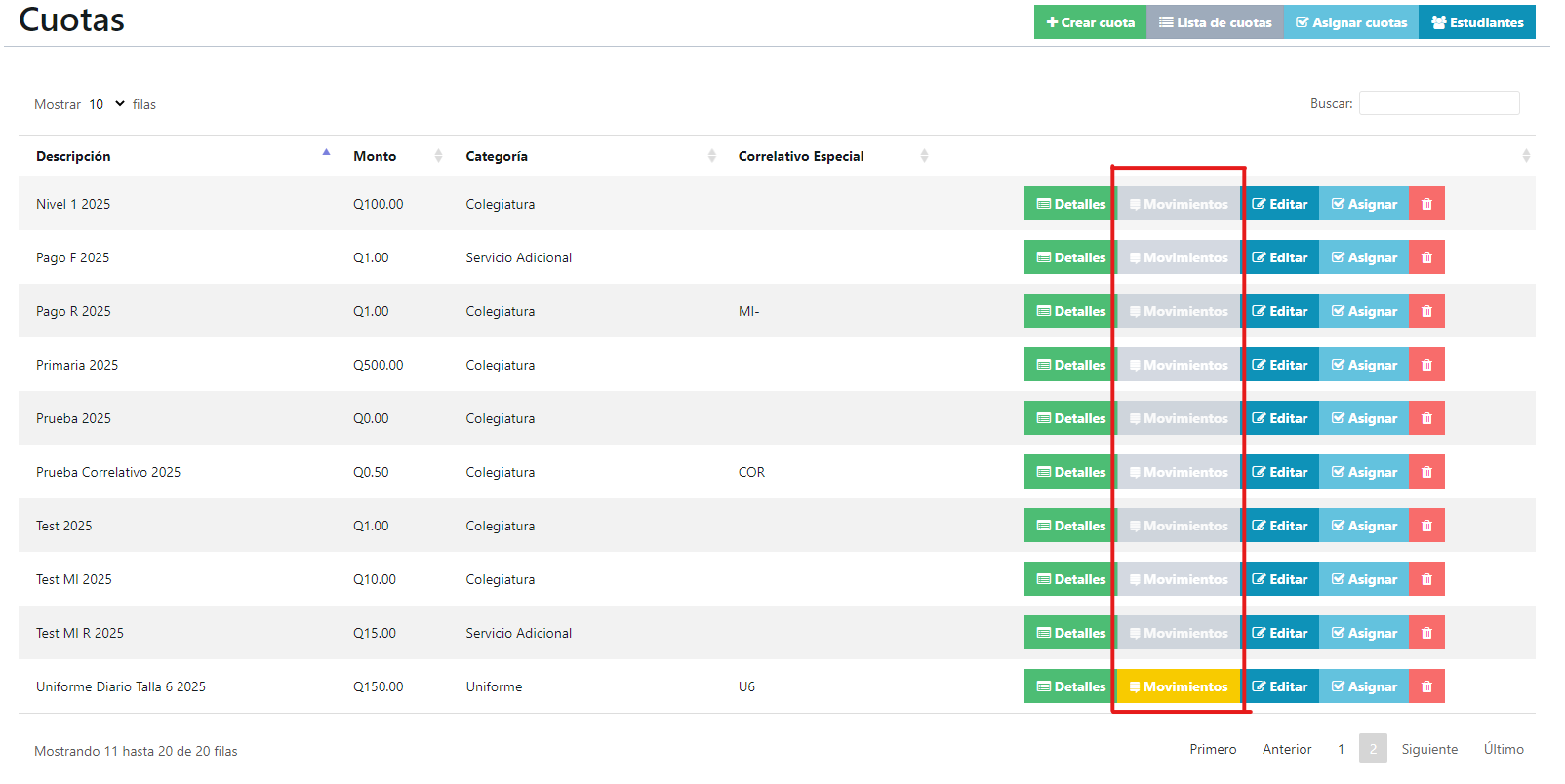This screenshot has height=784, width=1565.
Task: Click the text 'Test MI R 2025'
Action: (80, 633)
